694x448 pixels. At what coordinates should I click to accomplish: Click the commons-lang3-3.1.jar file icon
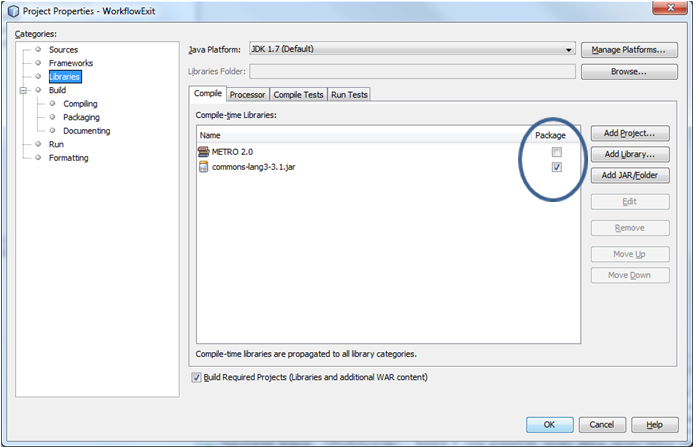204,167
